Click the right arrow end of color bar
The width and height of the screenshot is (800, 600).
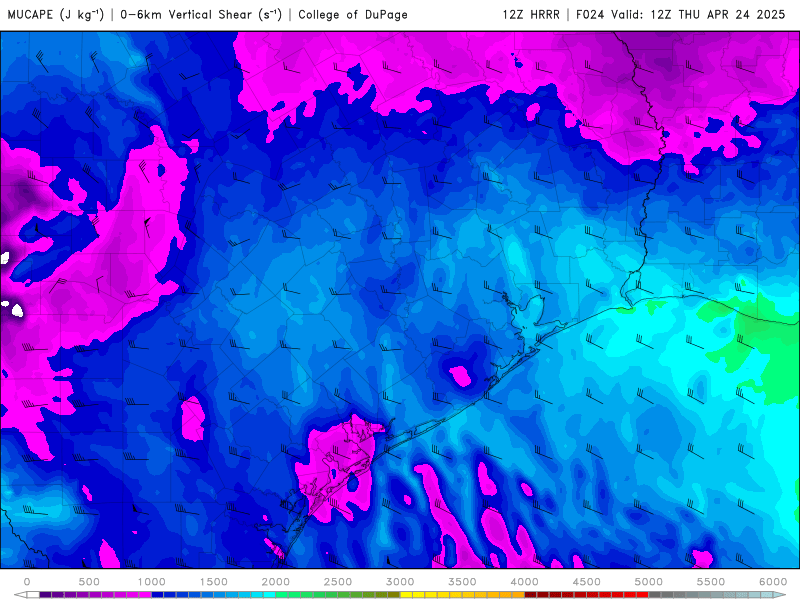(x=780, y=595)
